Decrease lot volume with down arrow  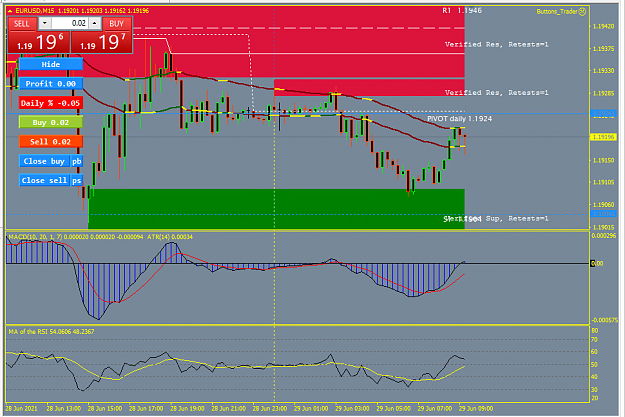point(45,24)
